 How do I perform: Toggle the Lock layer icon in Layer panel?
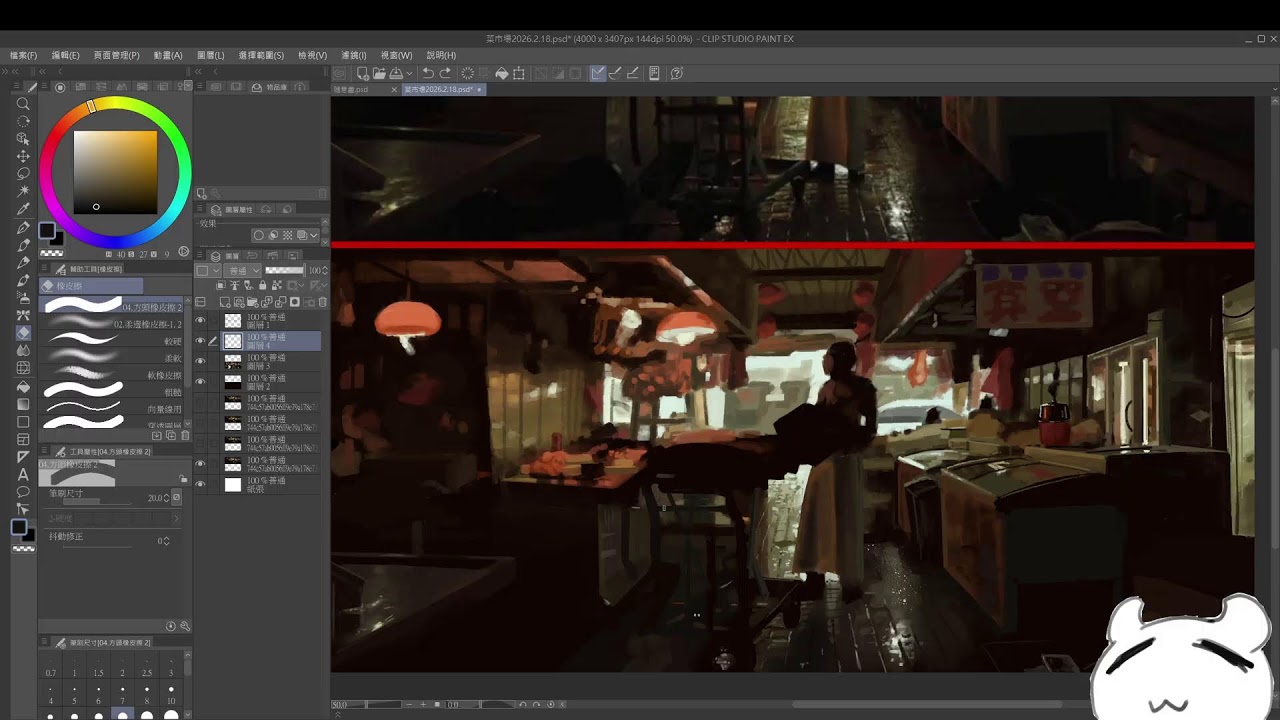click(263, 286)
